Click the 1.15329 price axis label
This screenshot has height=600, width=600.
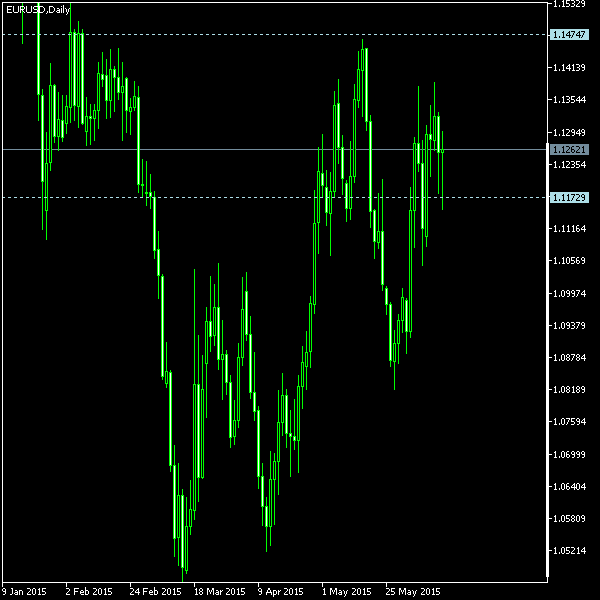click(x=569, y=4)
